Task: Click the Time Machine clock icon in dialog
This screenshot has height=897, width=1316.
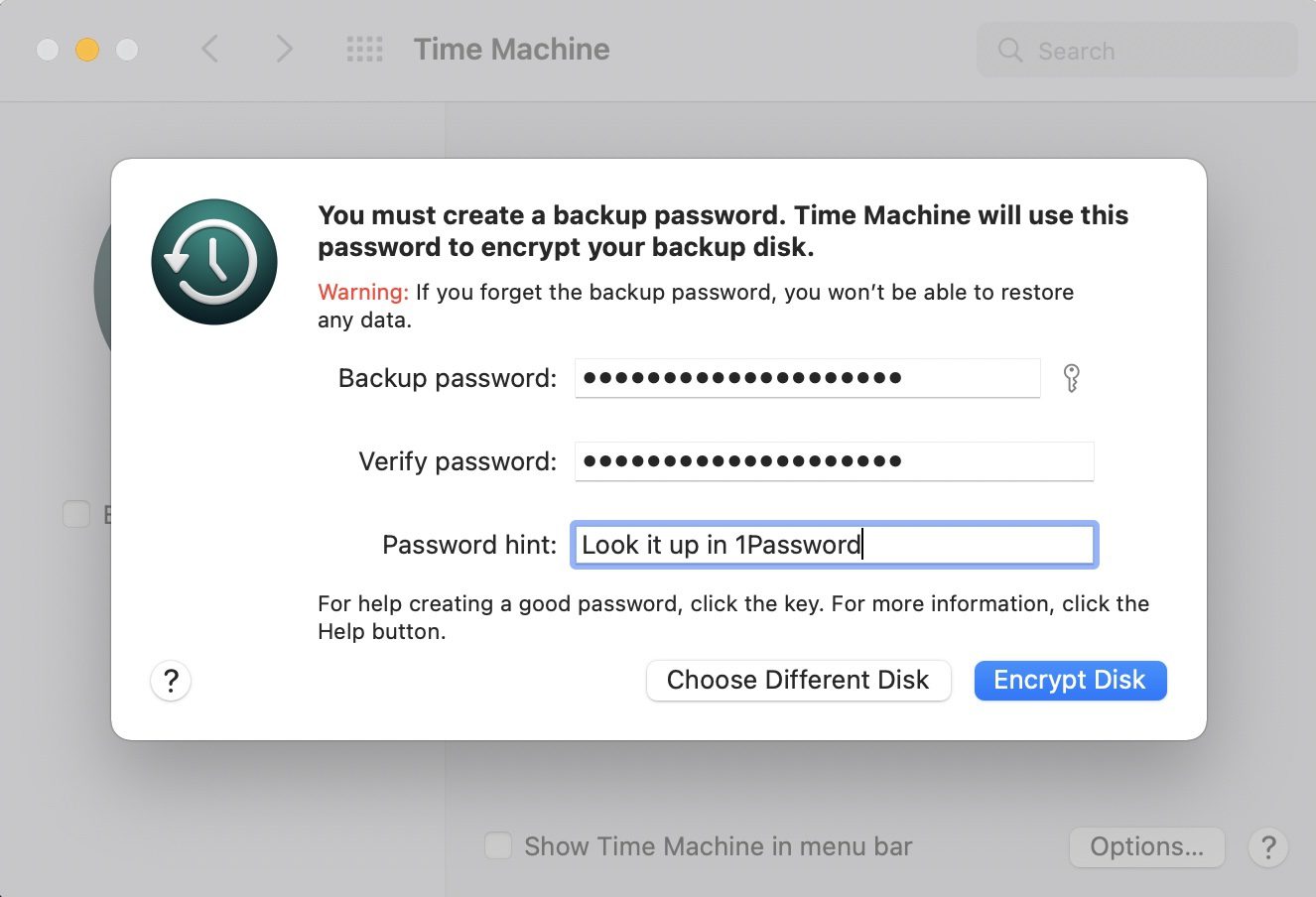Action: 214,262
